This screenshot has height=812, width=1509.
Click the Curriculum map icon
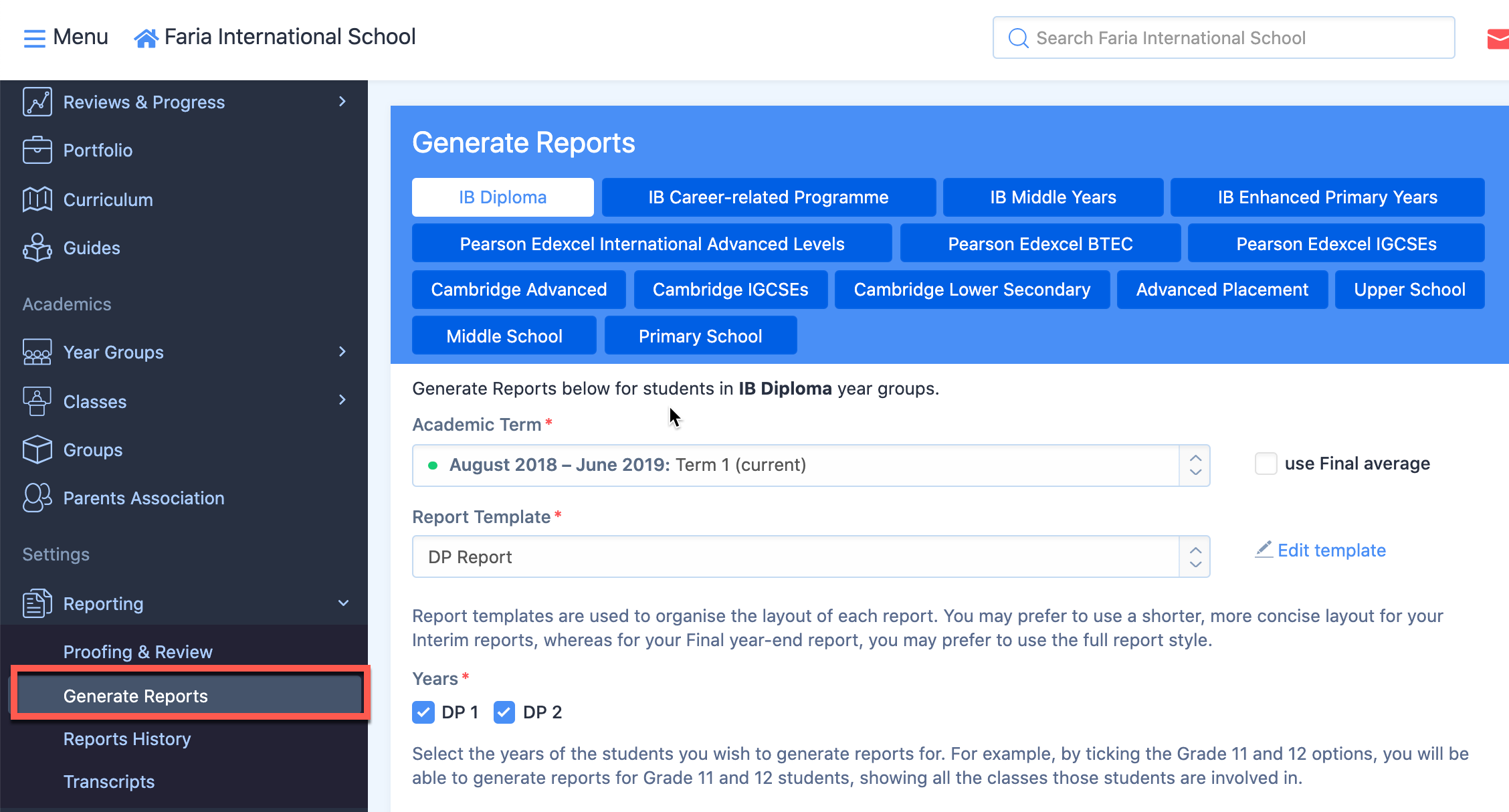pyautogui.click(x=37, y=199)
